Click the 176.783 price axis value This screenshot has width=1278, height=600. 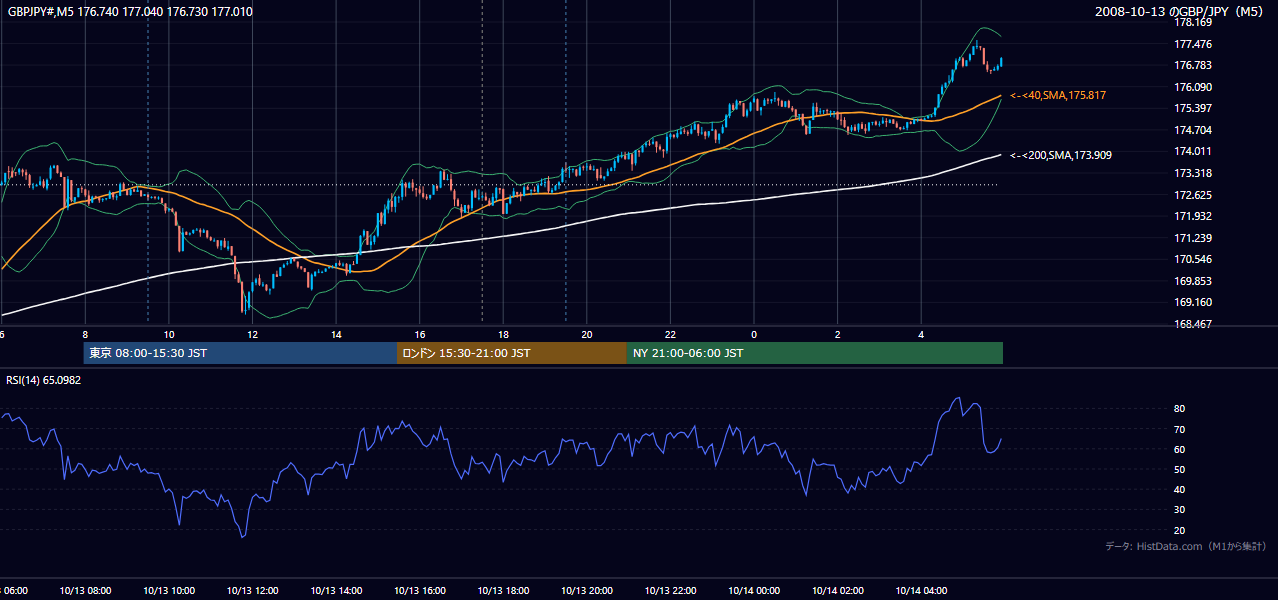tap(1193, 66)
